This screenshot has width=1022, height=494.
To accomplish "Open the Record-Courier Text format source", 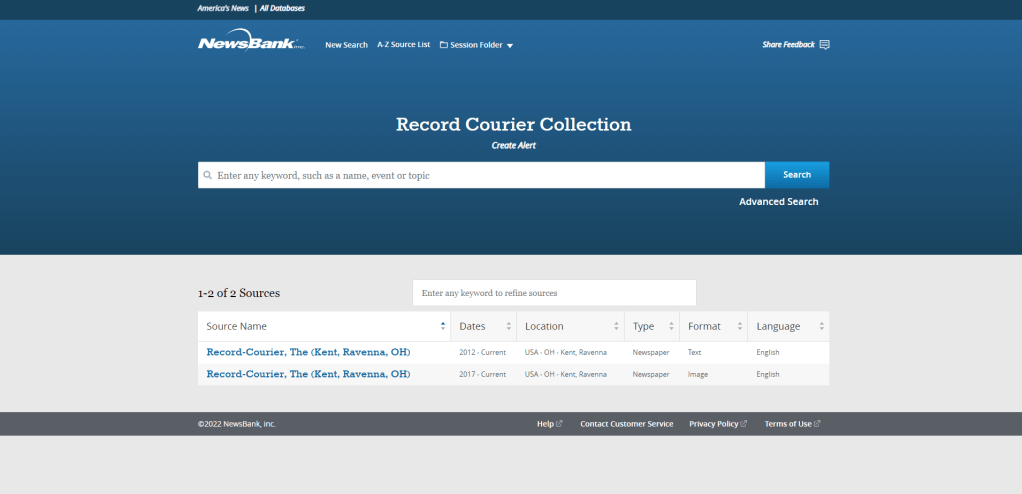I will coord(308,352).
